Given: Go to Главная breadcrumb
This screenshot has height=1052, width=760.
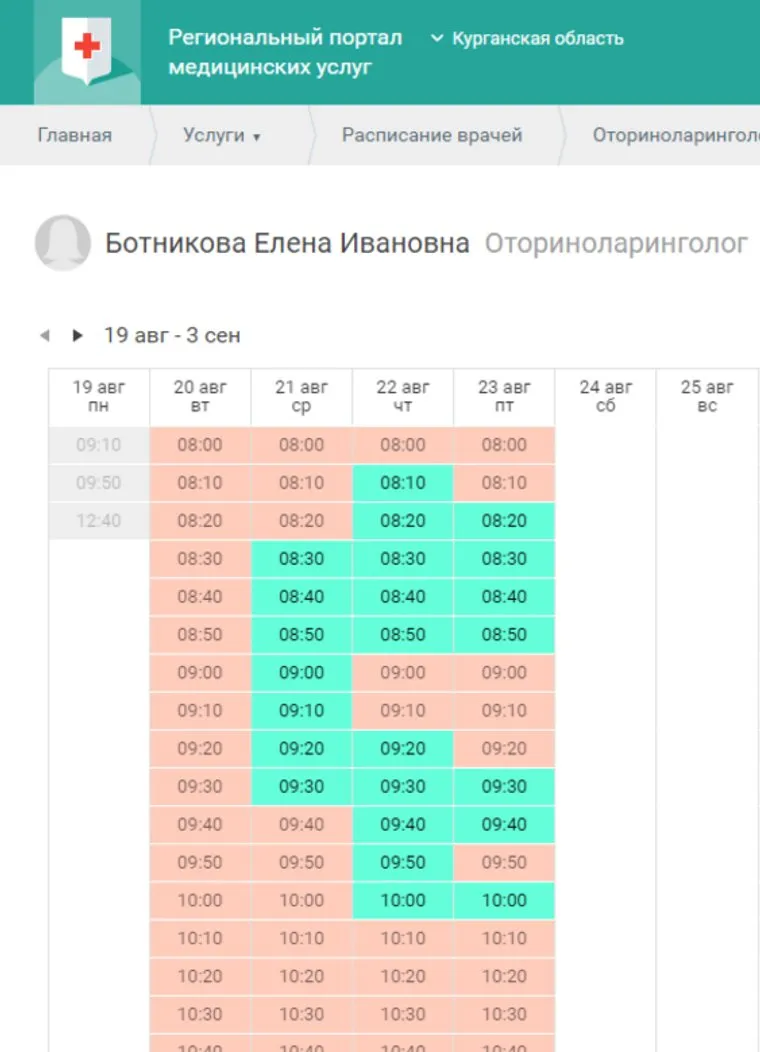Looking at the screenshot, I should (x=74, y=136).
